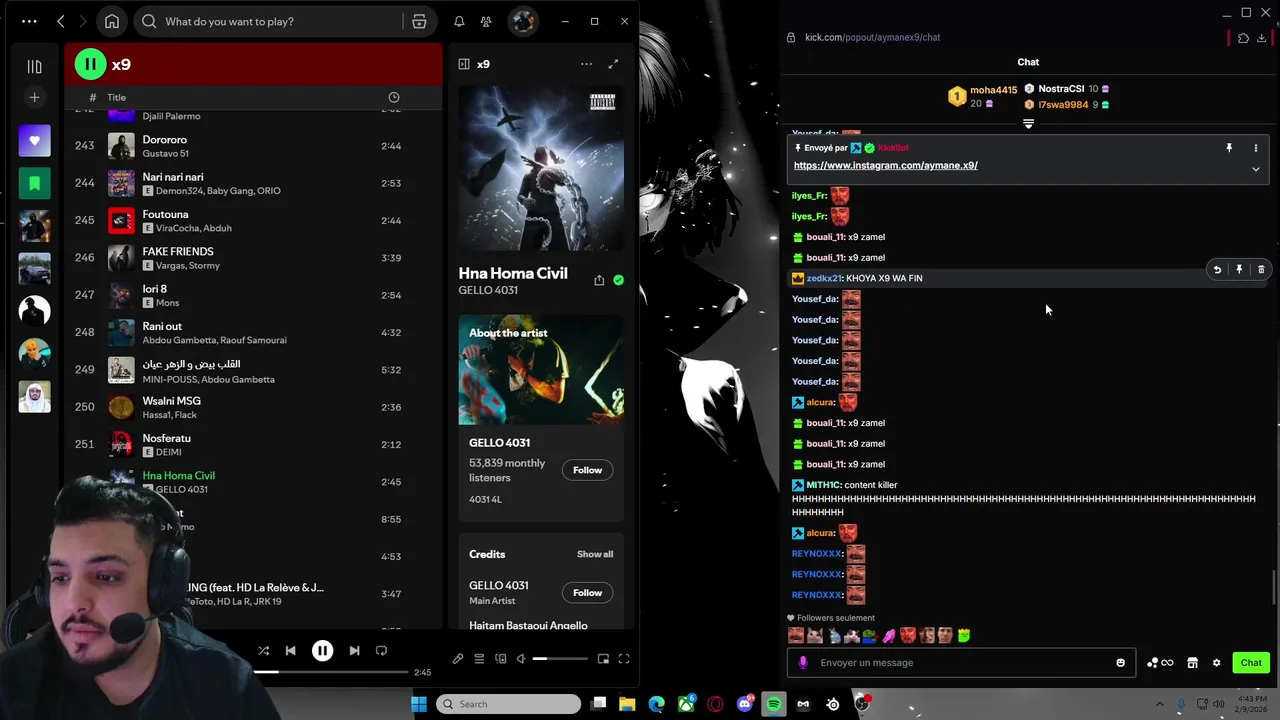
Task: Sort by the duration clock column header
Action: click(393, 97)
